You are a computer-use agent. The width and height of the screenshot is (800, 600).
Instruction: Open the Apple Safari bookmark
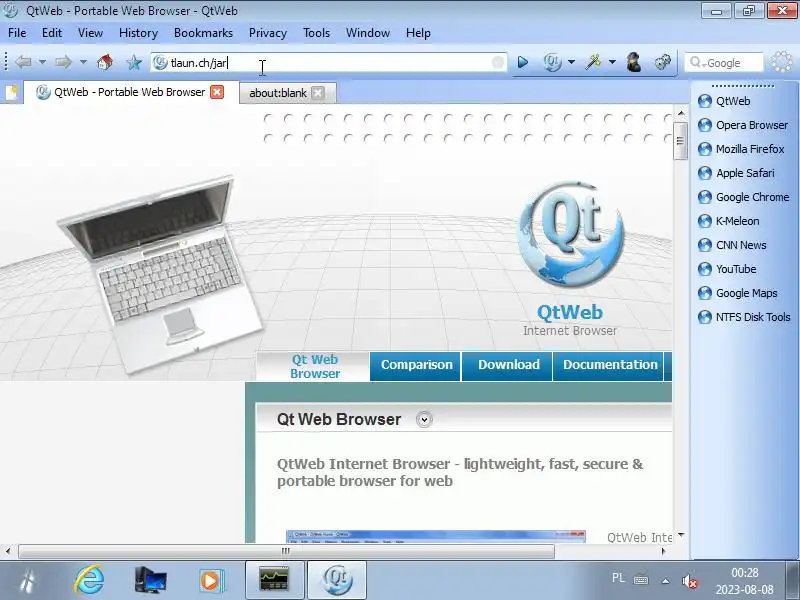tap(736, 173)
